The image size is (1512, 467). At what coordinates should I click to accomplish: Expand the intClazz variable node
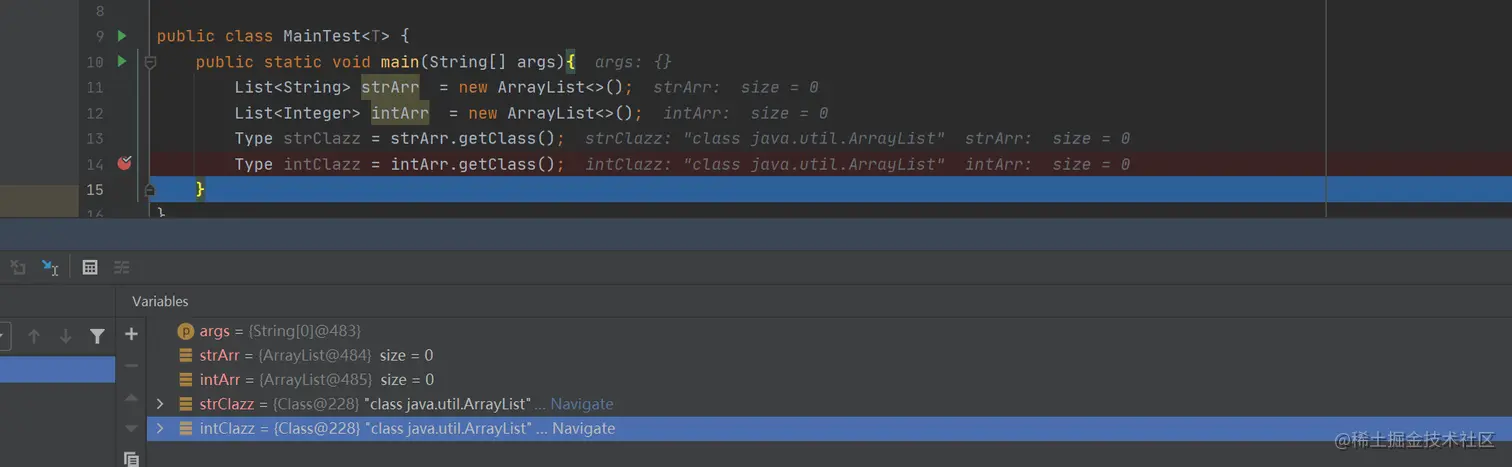(160, 428)
